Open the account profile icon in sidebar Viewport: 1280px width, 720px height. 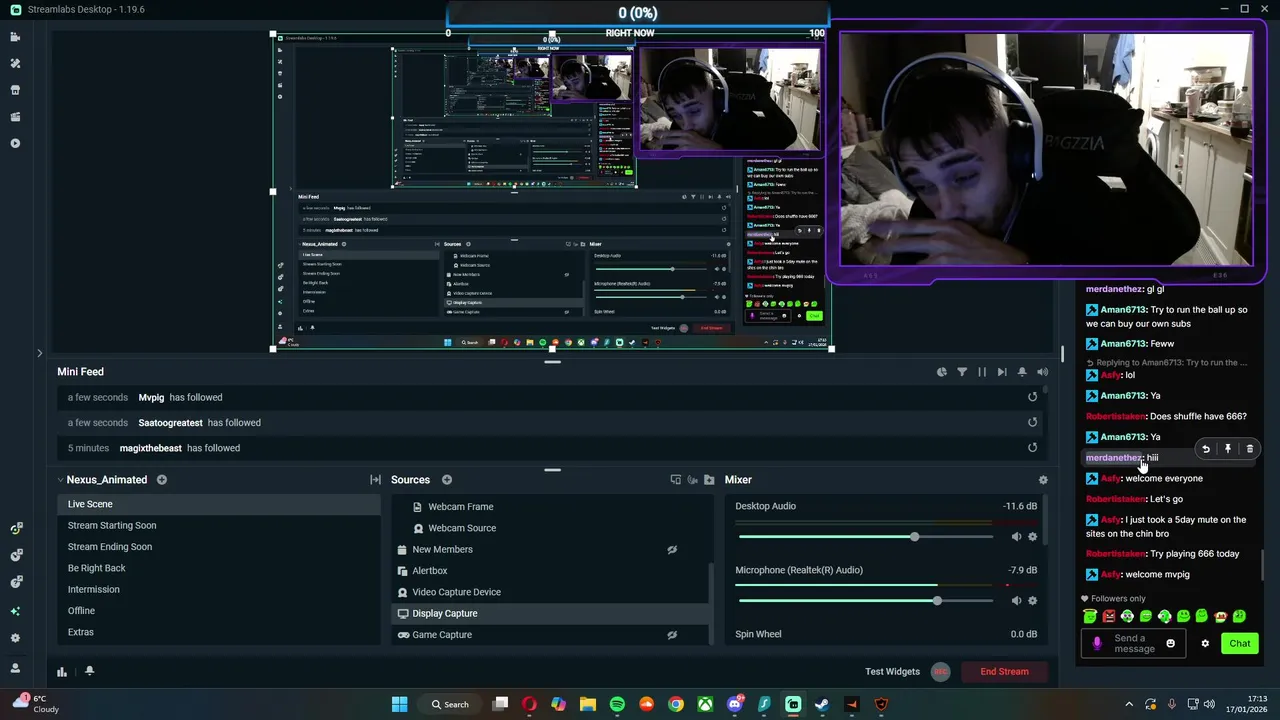coord(15,668)
